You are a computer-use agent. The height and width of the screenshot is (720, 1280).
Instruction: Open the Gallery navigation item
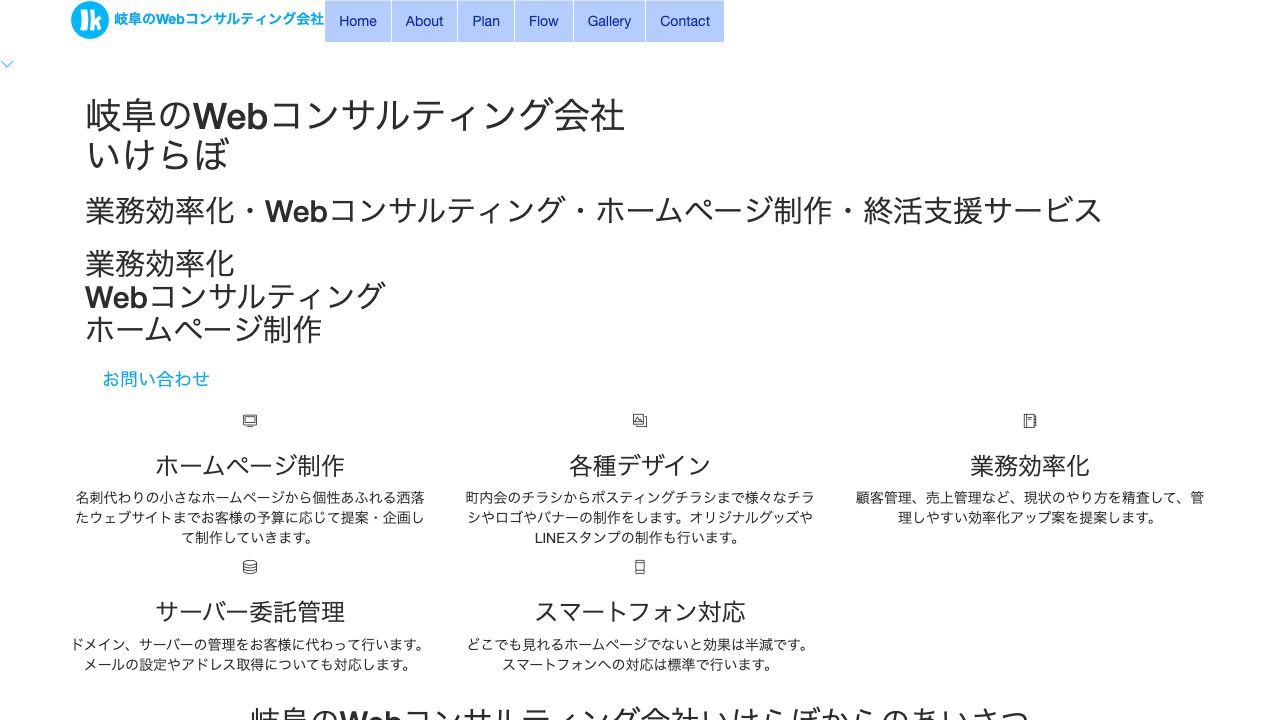click(609, 21)
